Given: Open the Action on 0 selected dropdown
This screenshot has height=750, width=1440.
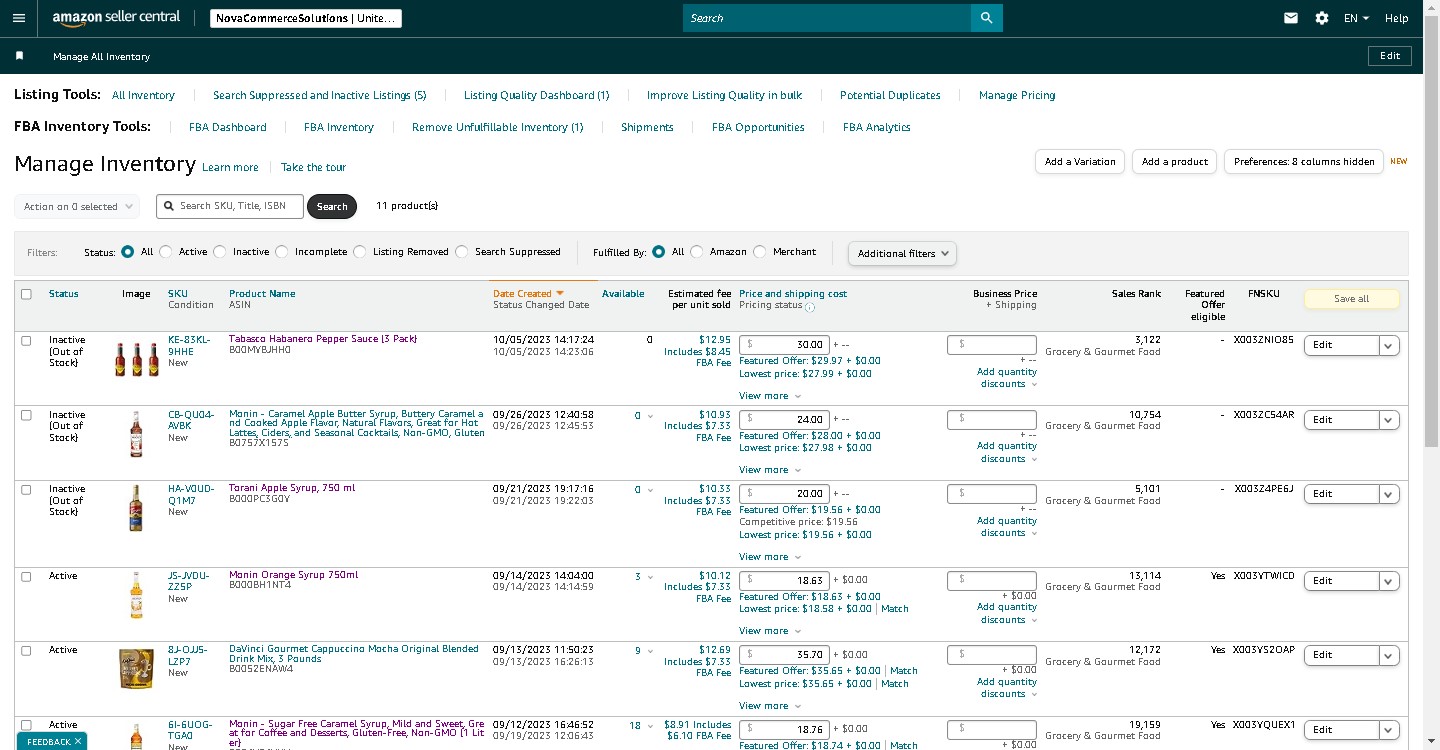Looking at the screenshot, I should tap(78, 206).
